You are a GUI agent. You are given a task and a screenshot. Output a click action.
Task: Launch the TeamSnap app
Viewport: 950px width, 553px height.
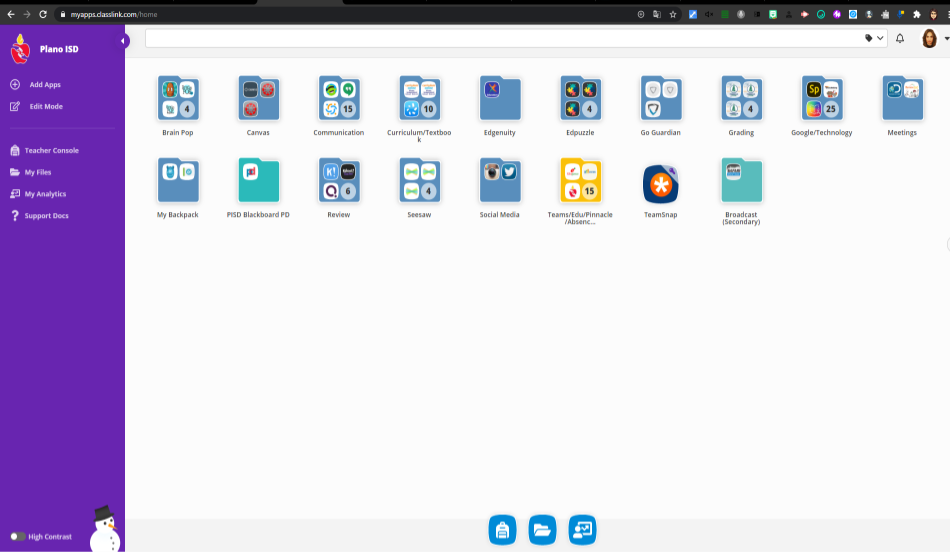coord(660,184)
